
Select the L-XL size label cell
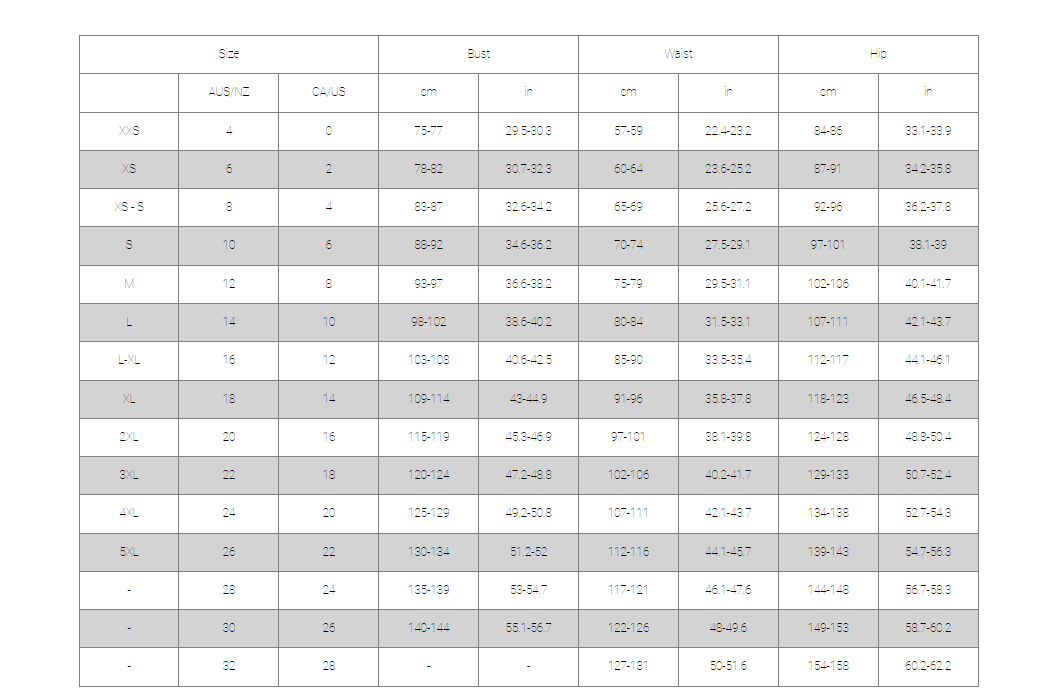pyautogui.click(x=129, y=360)
